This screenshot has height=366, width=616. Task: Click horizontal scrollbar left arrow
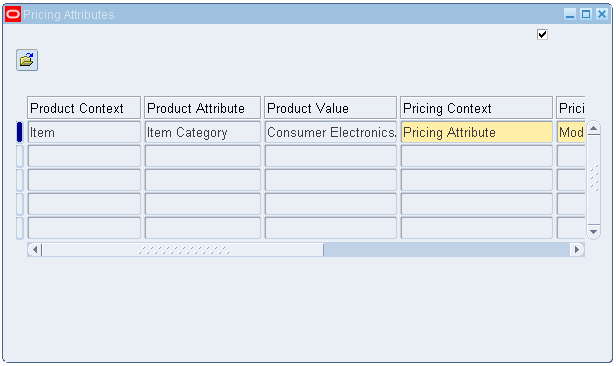click(35, 249)
